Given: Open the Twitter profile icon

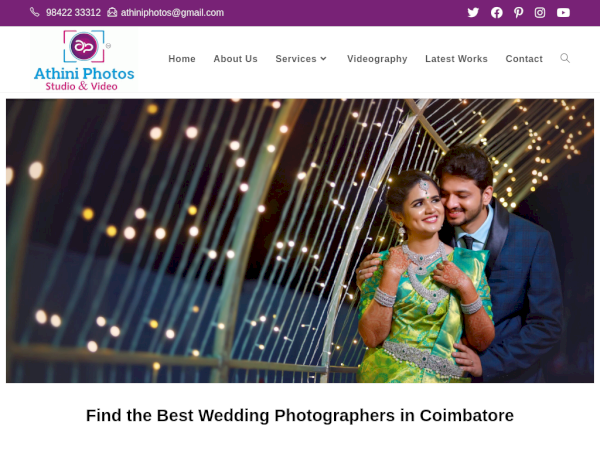Looking at the screenshot, I should click(x=473, y=13).
